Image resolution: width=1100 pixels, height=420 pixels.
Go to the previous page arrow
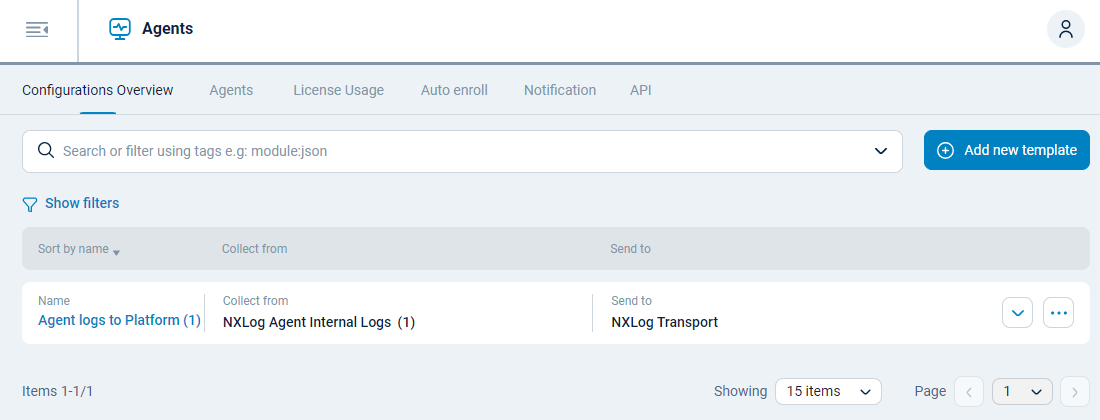tap(969, 392)
